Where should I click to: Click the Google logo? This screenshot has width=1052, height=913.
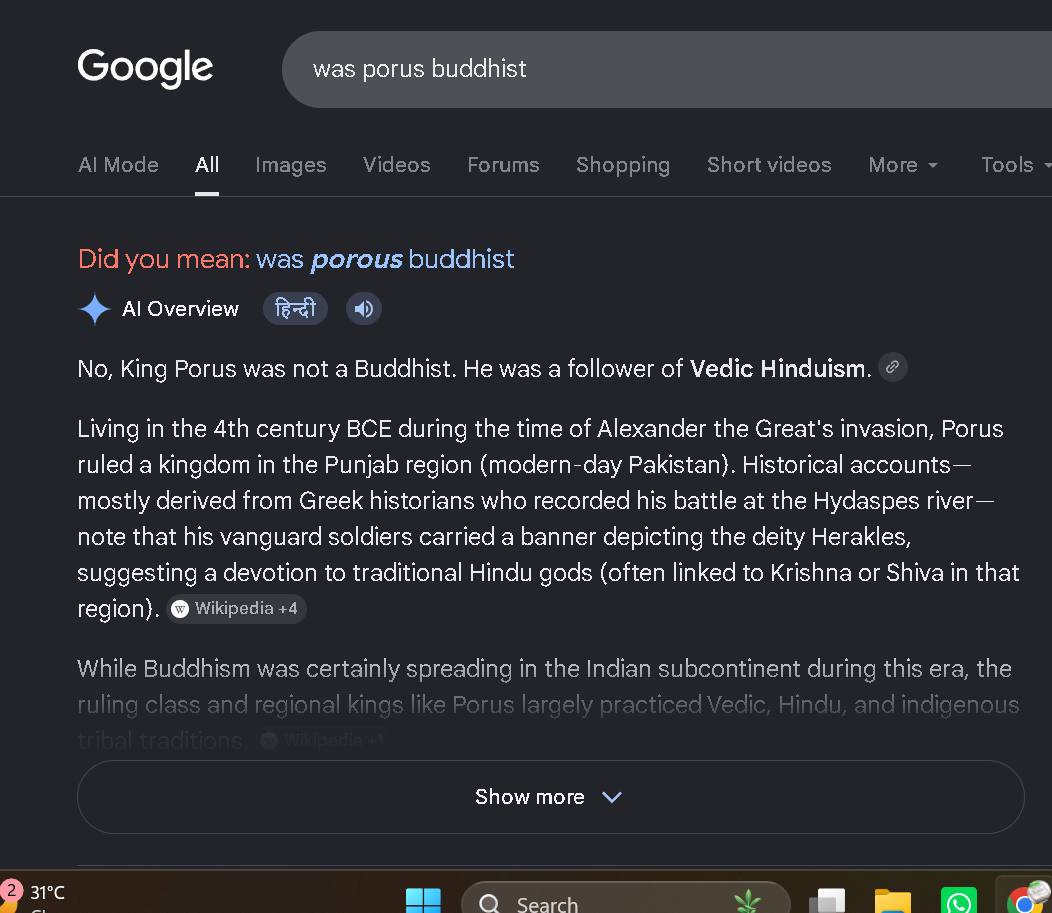tap(145, 68)
